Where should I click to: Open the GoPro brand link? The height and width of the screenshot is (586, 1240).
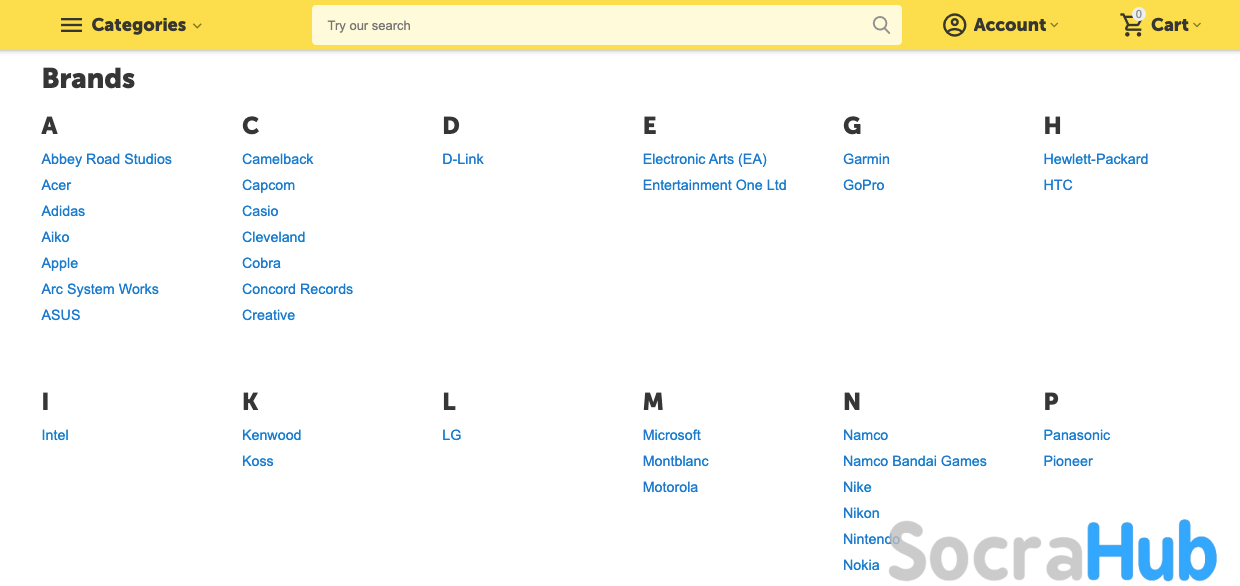click(864, 185)
